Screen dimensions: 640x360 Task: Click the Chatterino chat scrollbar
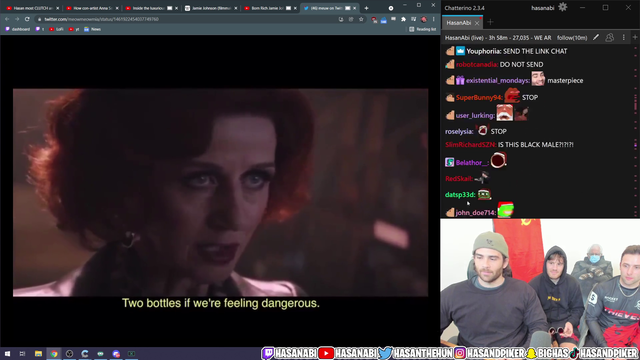click(636, 131)
